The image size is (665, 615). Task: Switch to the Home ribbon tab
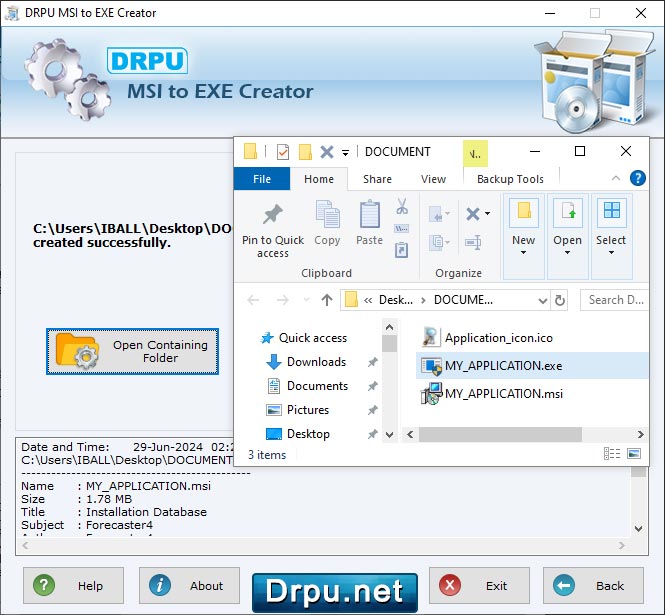pyautogui.click(x=319, y=179)
